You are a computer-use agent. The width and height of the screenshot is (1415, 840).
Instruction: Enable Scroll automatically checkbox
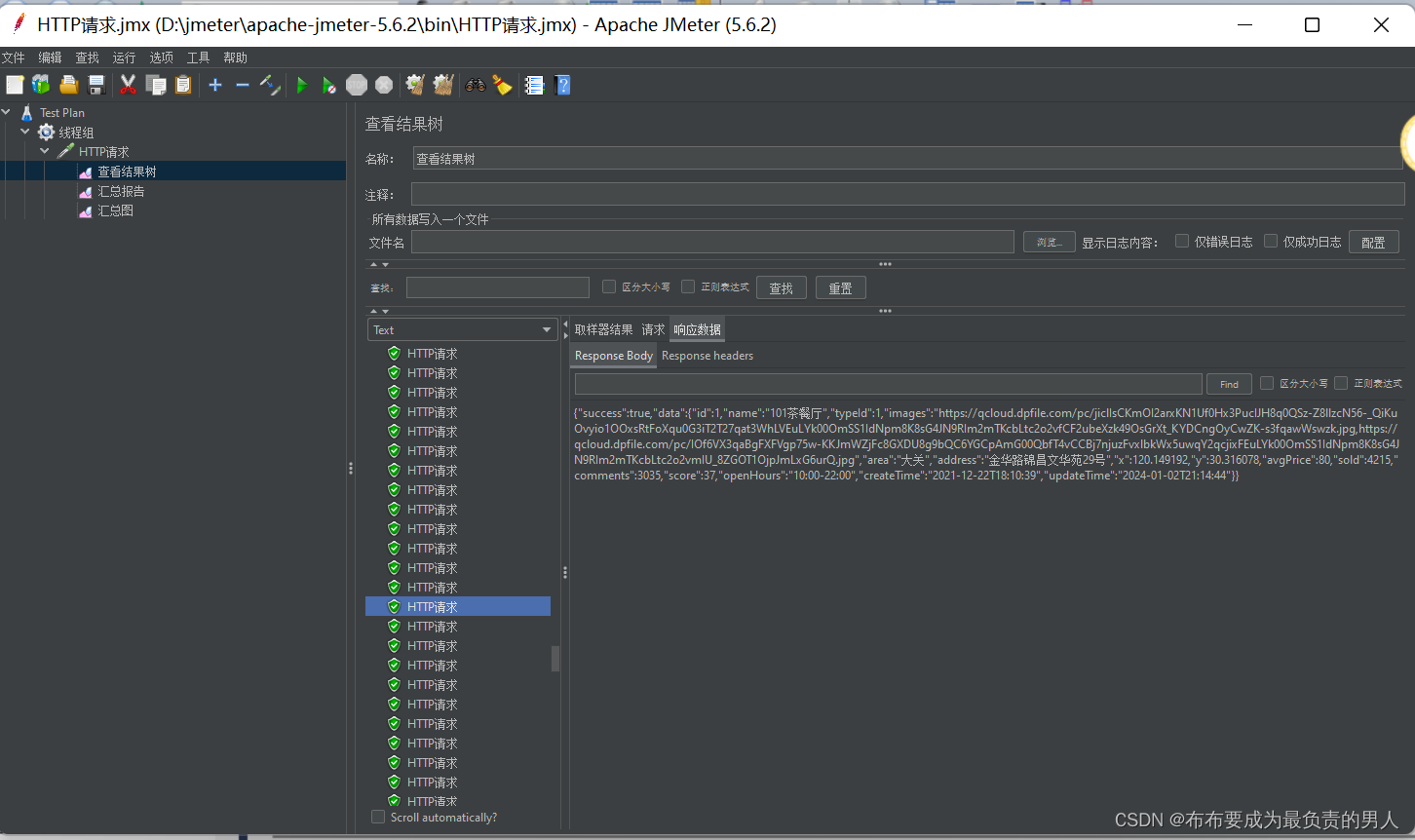(x=378, y=817)
